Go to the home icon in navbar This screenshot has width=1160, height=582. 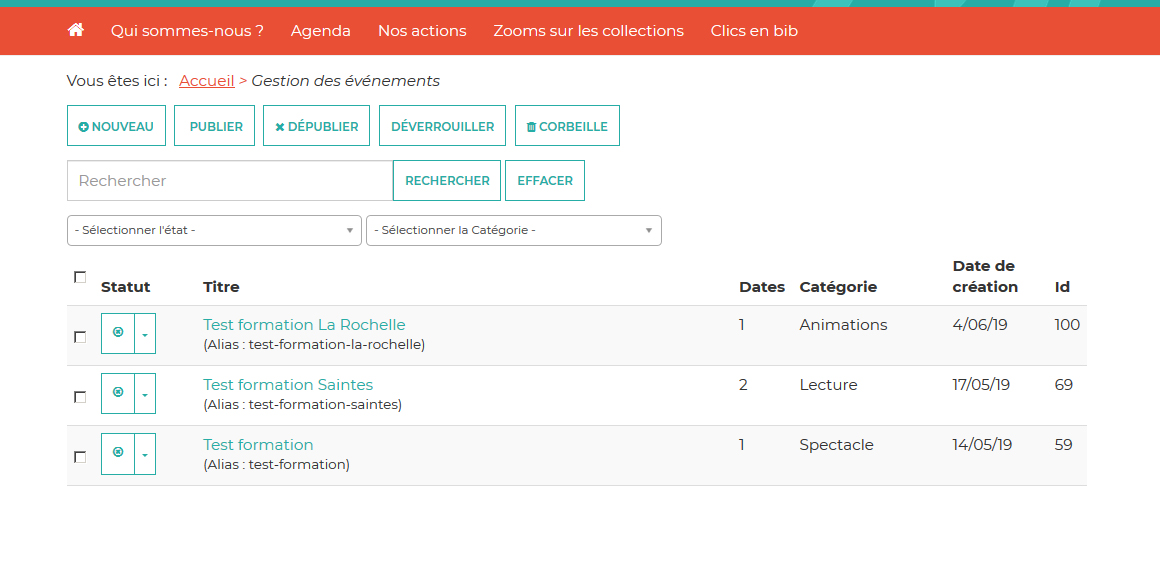click(x=75, y=30)
